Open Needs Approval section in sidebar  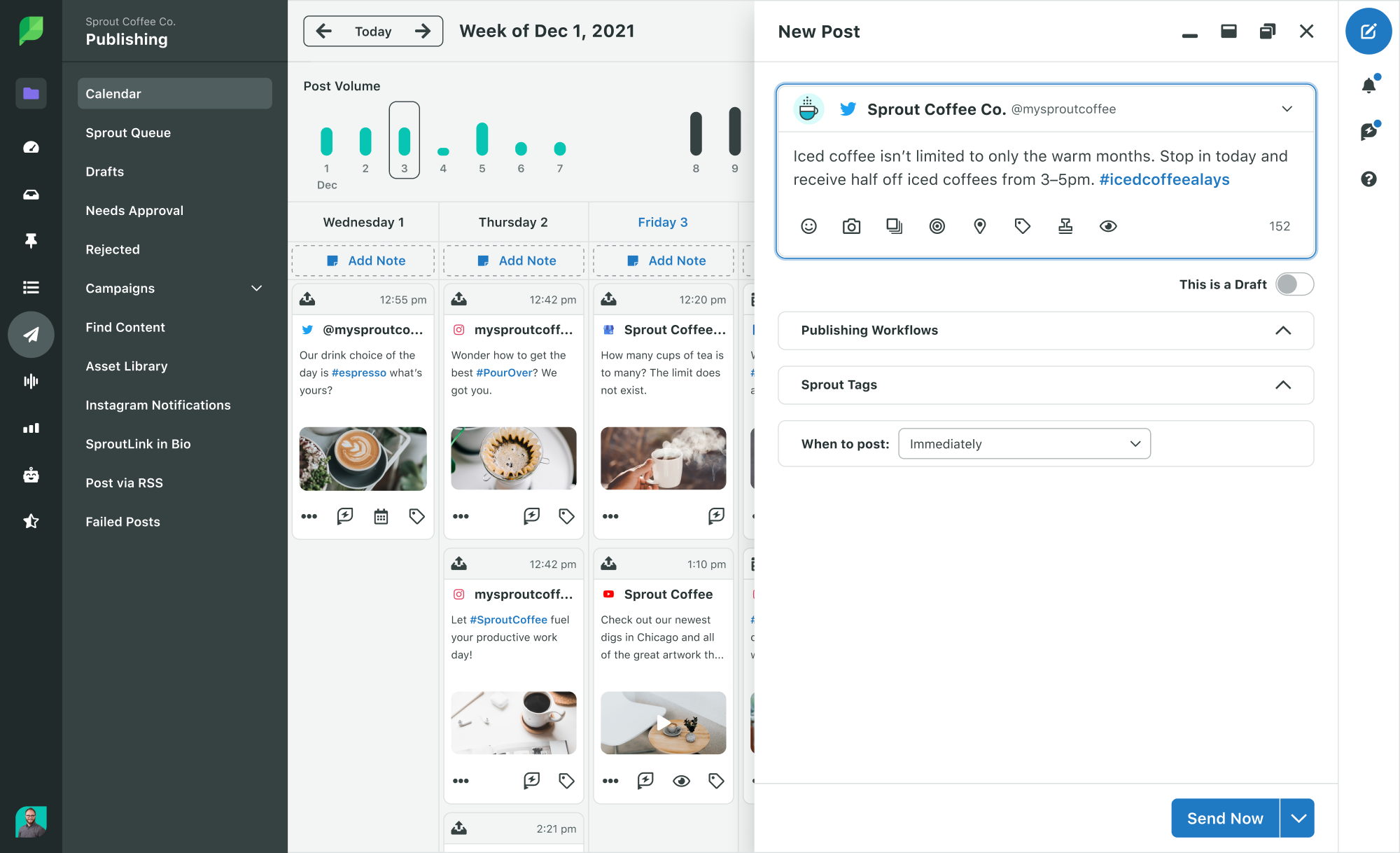pyautogui.click(x=134, y=210)
